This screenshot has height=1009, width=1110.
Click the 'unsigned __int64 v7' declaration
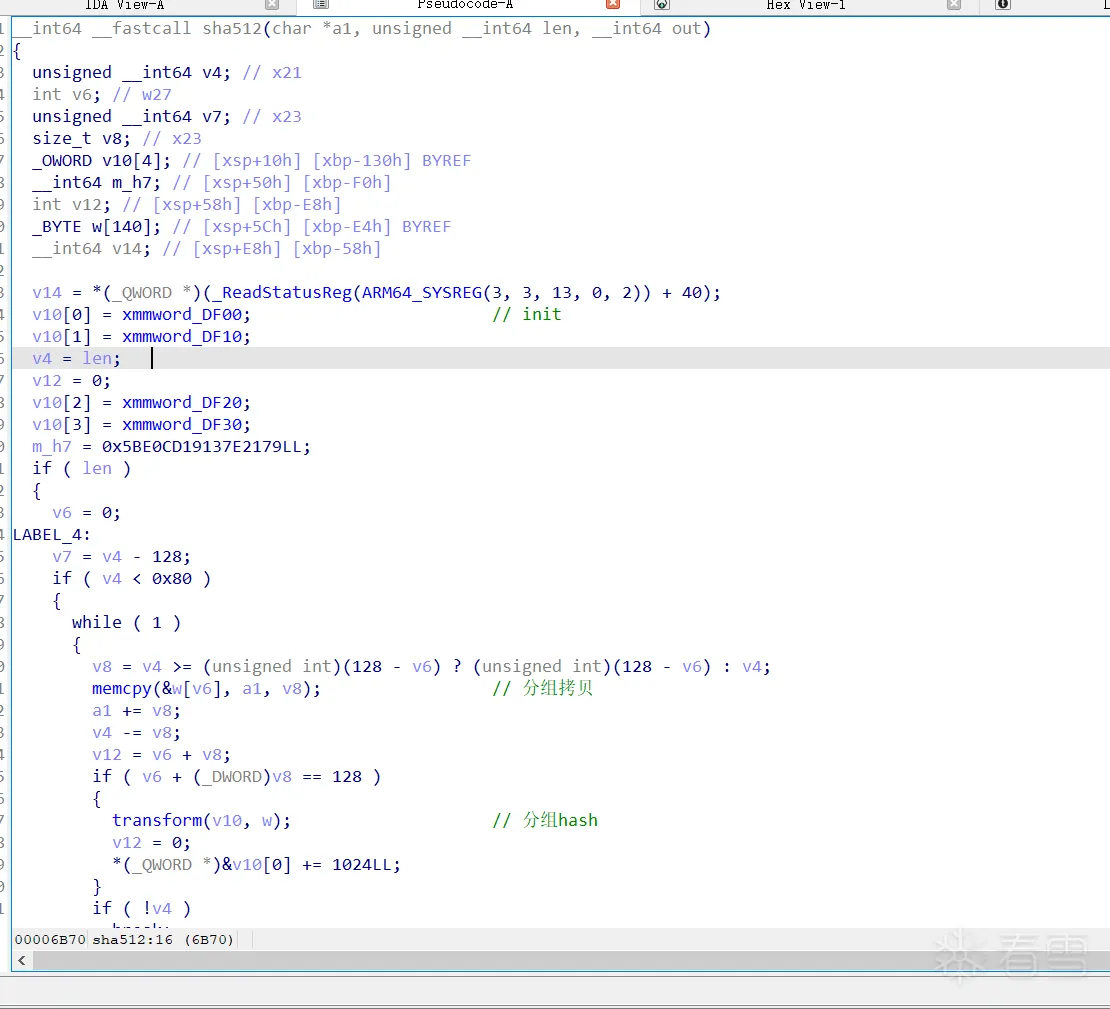132,116
